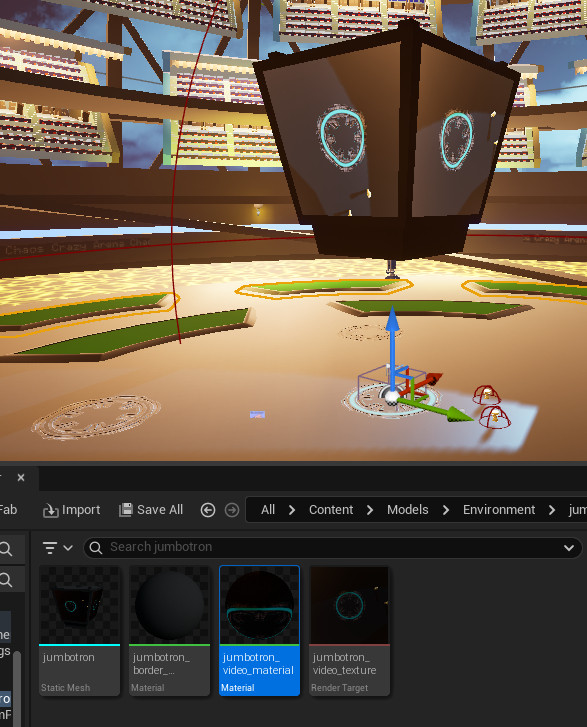Image resolution: width=587 pixels, height=727 pixels.
Task: Click the Fab button
Action: [x=8, y=510]
